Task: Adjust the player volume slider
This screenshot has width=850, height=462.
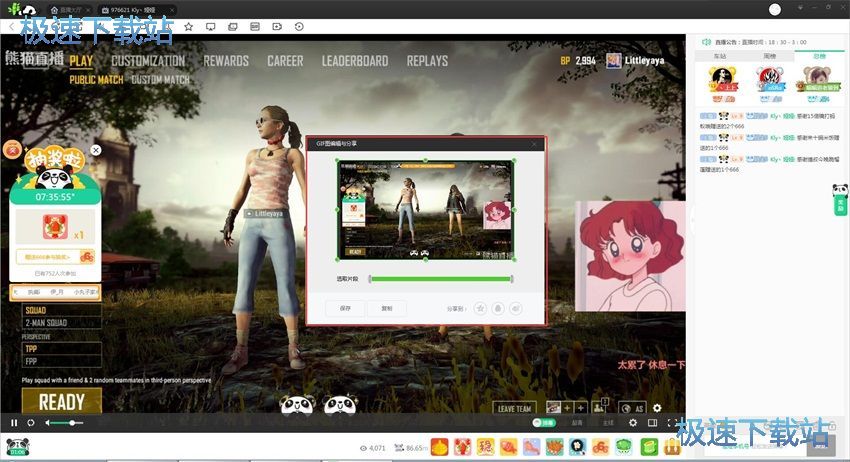Action: tap(68, 422)
